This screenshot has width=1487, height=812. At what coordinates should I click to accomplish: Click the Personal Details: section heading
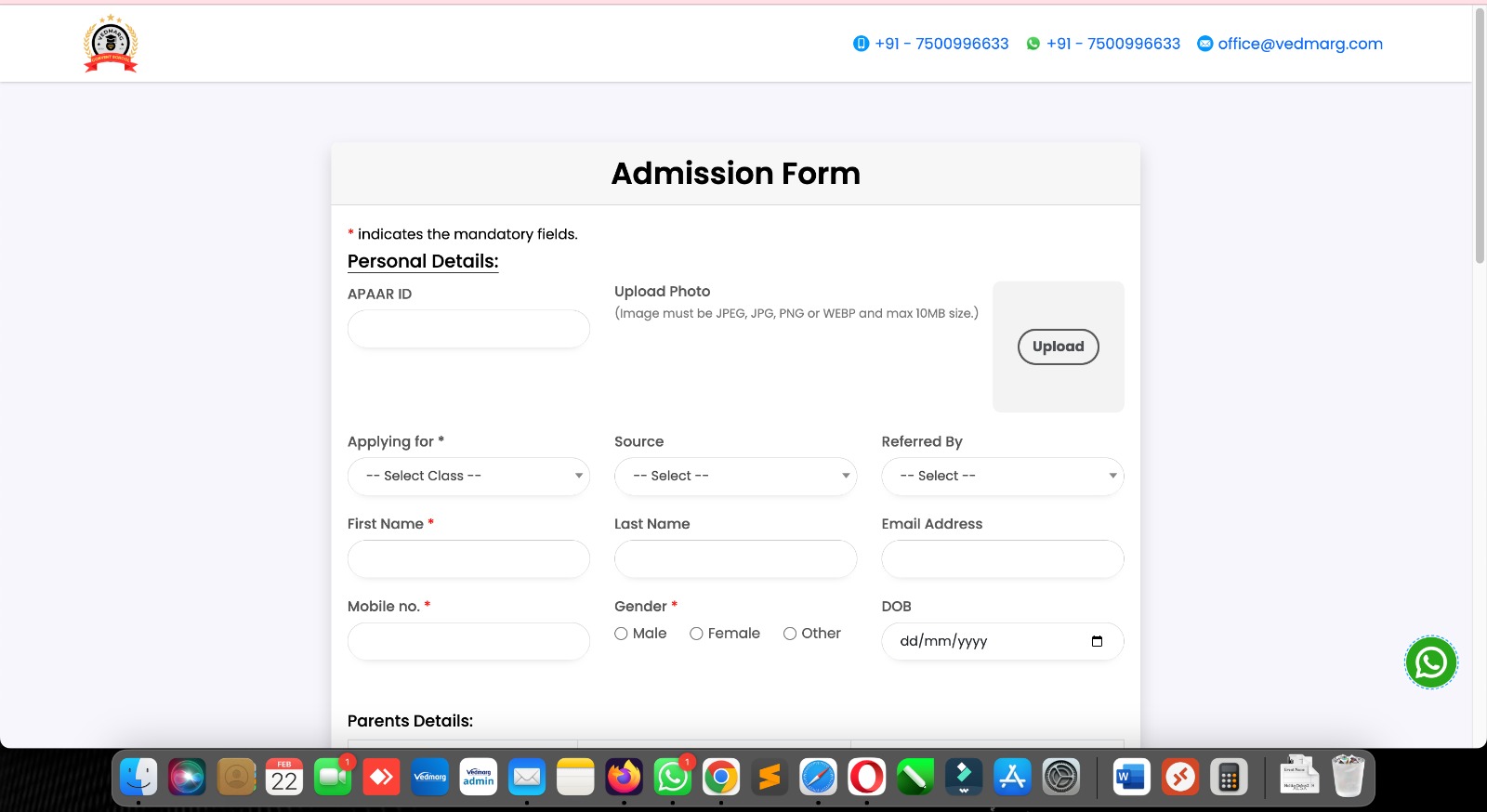pyautogui.click(x=423, y=261)
